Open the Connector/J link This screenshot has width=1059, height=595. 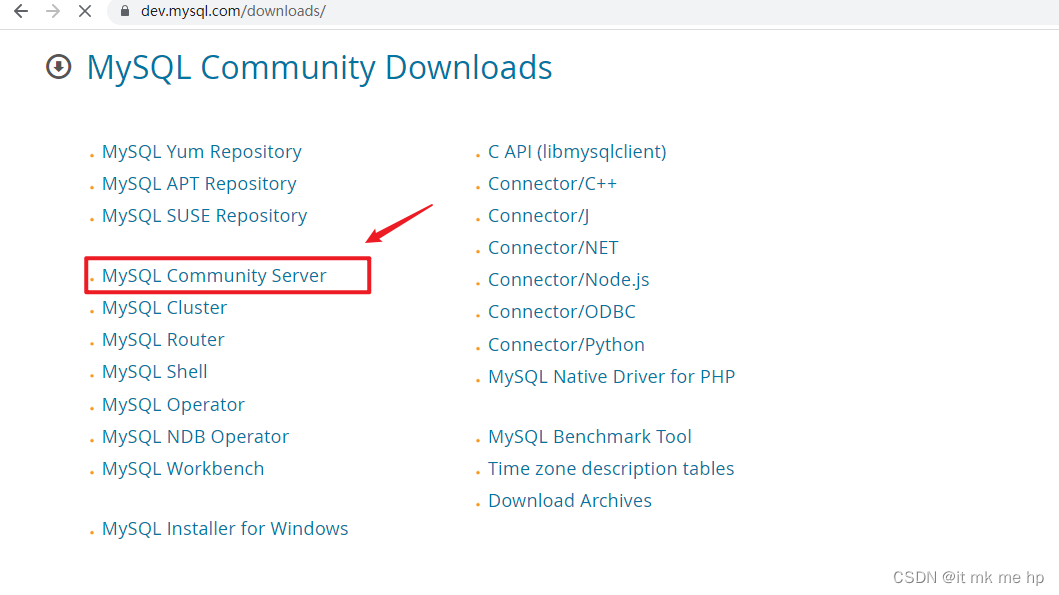(538, 215)
